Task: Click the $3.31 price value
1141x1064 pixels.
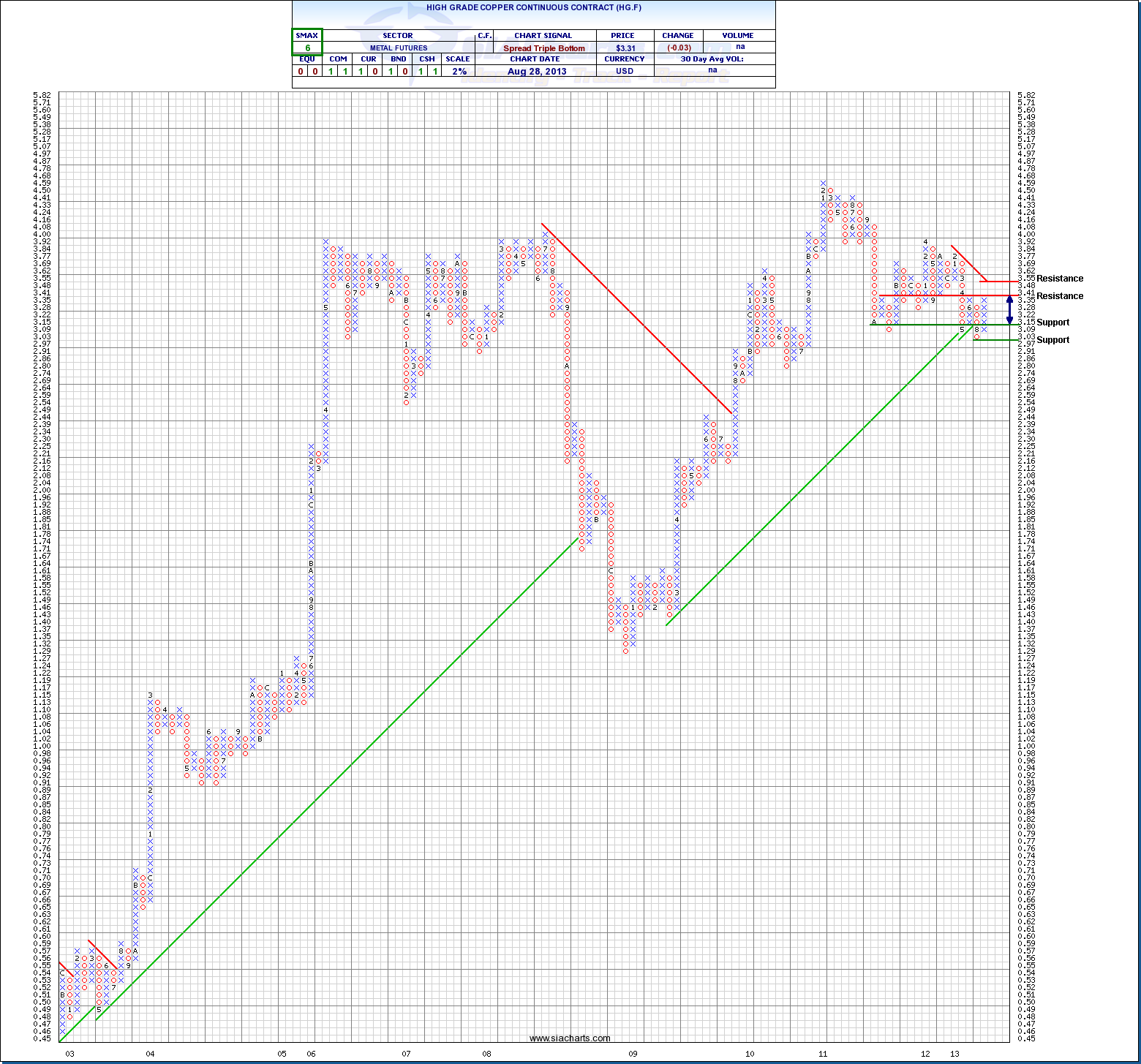Action: pyautogui.click(x=625, y=48)
